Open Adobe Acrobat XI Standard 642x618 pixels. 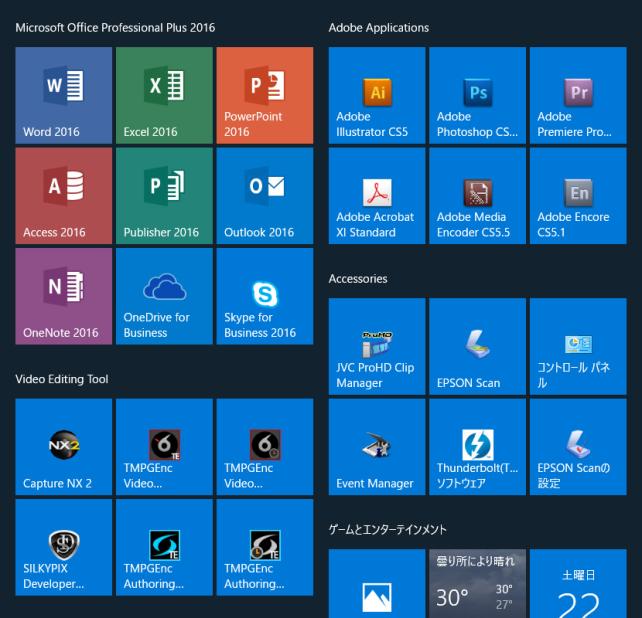pyautogui.click(x=377, y=196)
